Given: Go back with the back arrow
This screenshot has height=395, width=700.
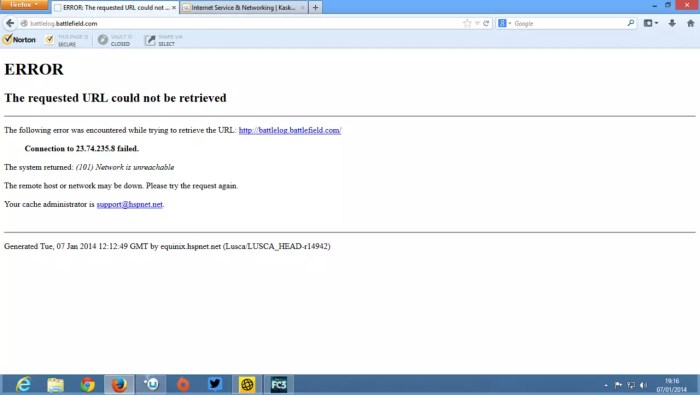Looking at the screenshot, I should click(10, 23).
